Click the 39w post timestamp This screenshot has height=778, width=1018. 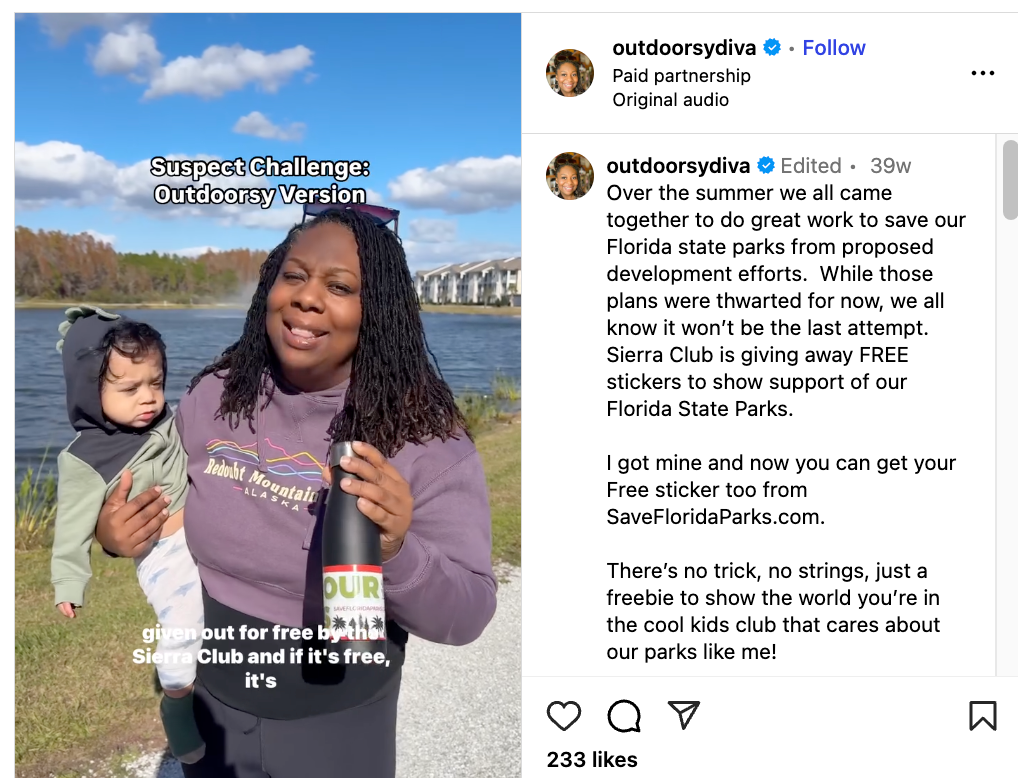click(x=890, y=166)
